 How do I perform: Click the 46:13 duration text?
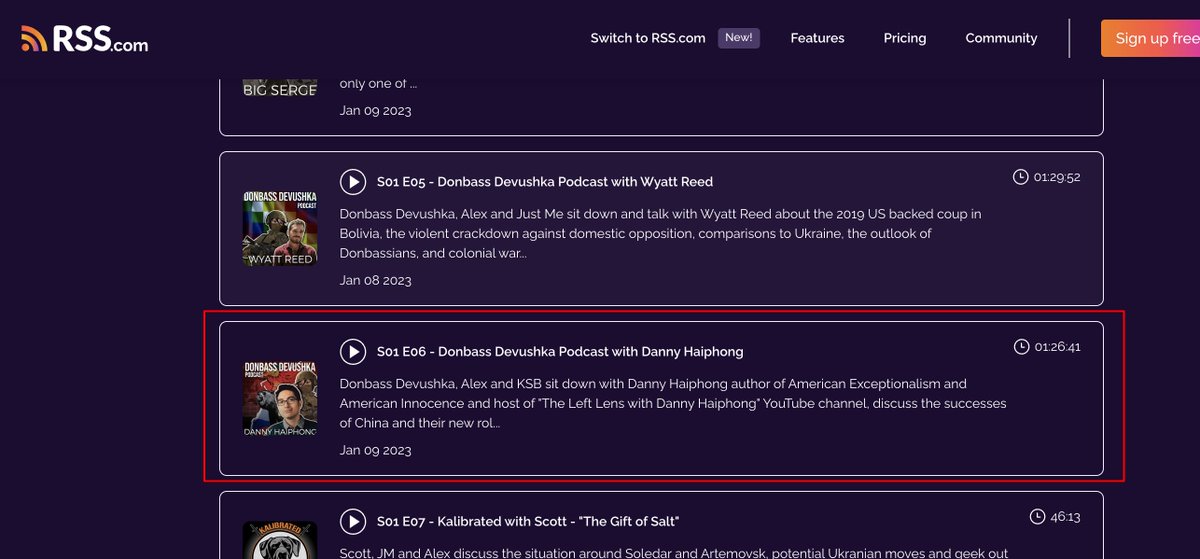click(1065, 517)
